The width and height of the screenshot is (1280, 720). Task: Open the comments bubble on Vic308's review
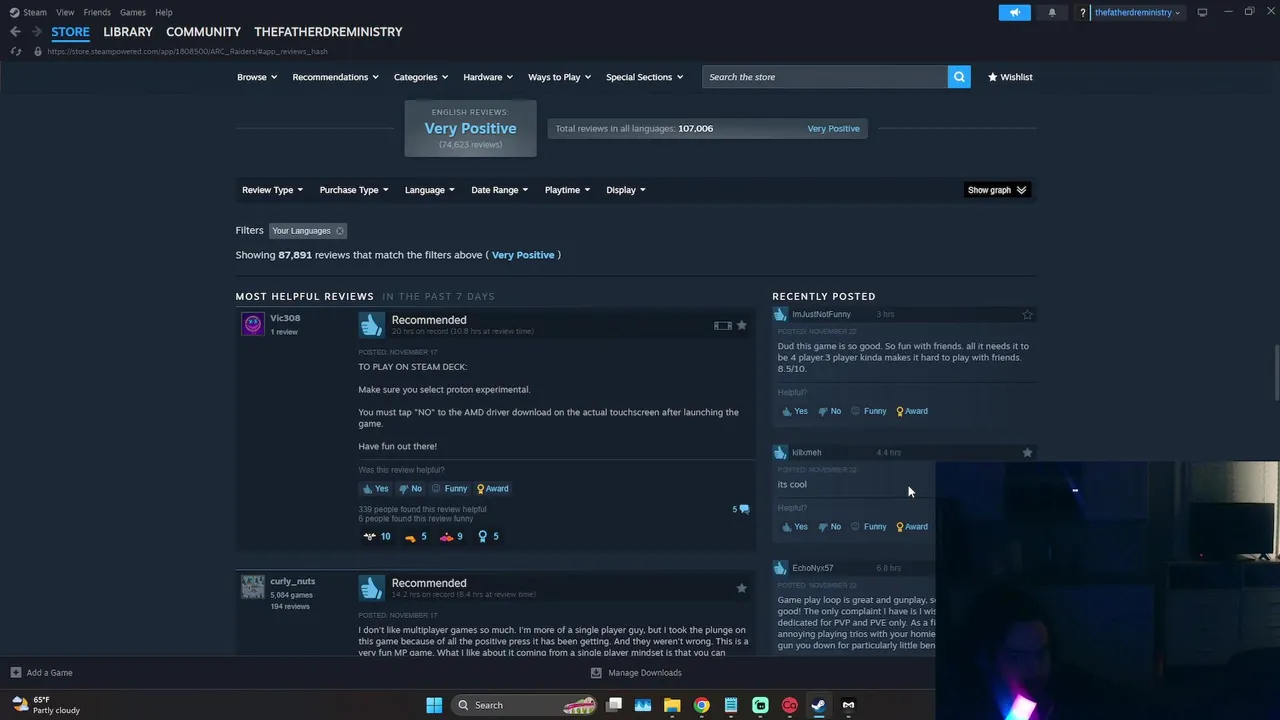[741, 509]
